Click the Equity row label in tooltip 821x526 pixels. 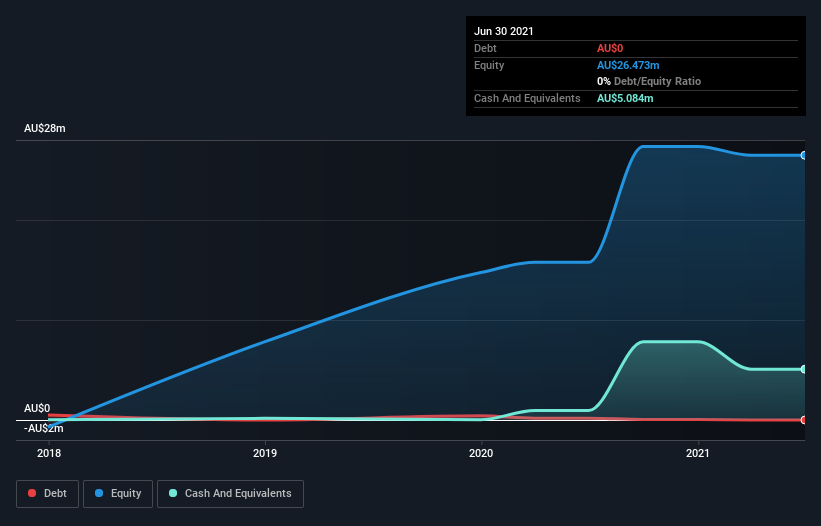tap(489, 65)
